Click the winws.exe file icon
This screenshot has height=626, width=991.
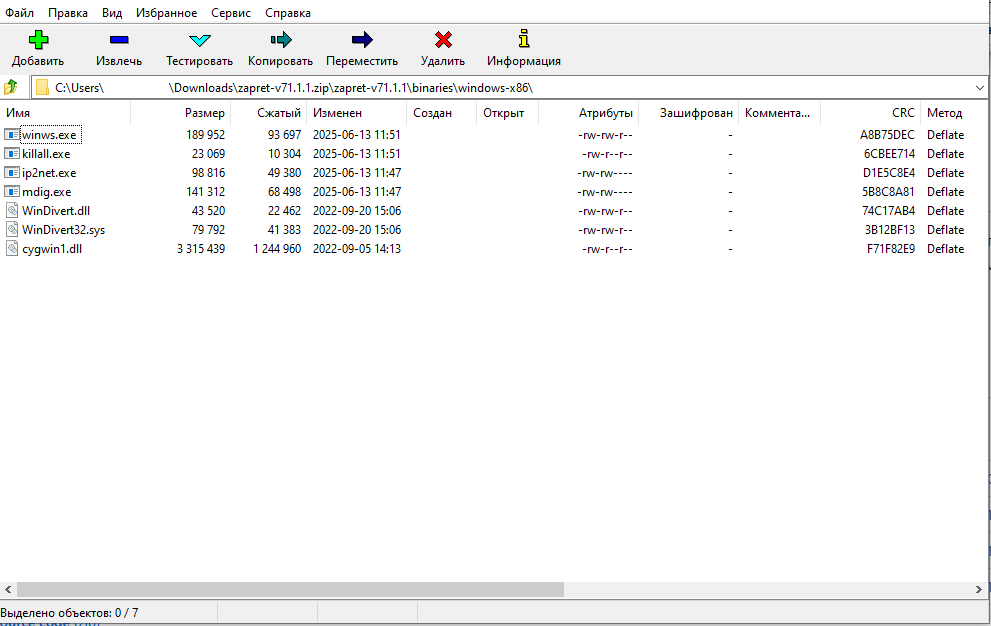pos(11,135)
